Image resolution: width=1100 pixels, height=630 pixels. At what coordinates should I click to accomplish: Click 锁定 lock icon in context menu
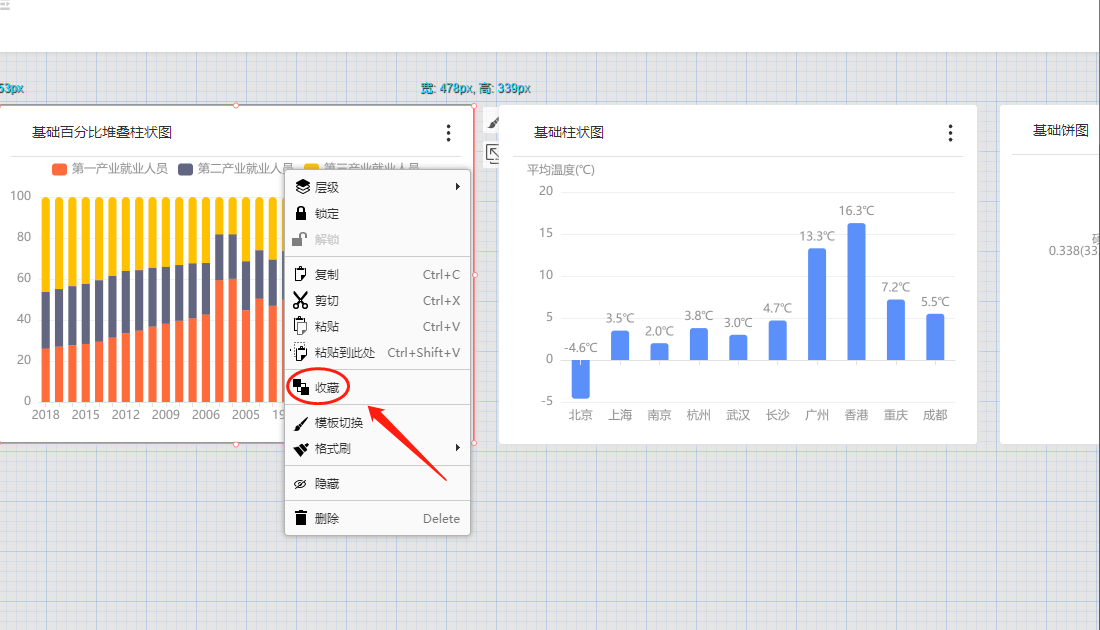tap(300, 213)
